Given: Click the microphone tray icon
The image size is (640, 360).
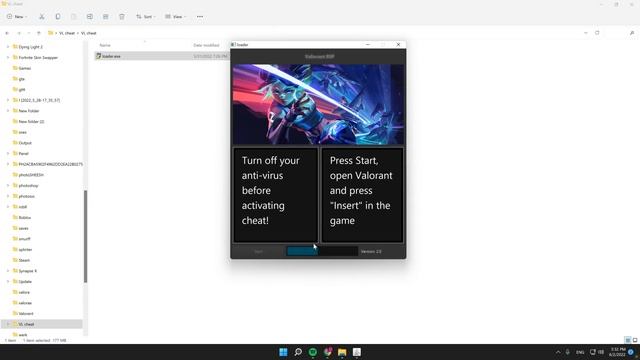Looking at the screenshot, I should click(567, 352).
